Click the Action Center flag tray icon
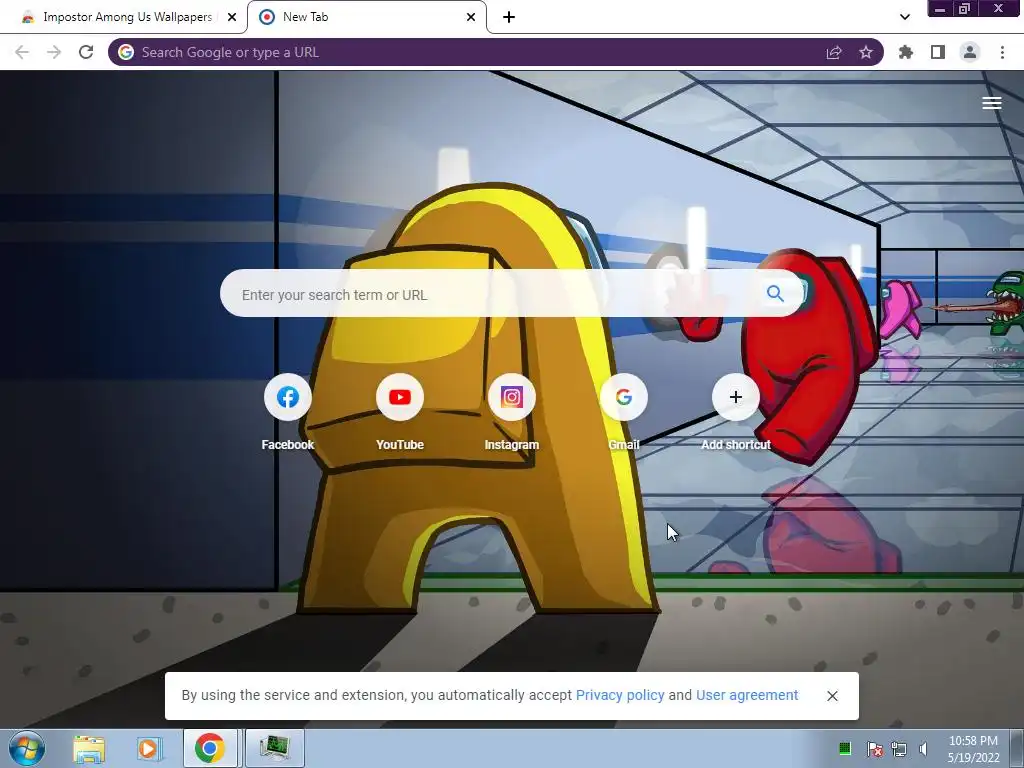 pyautogui.click(x=874, y=749)
